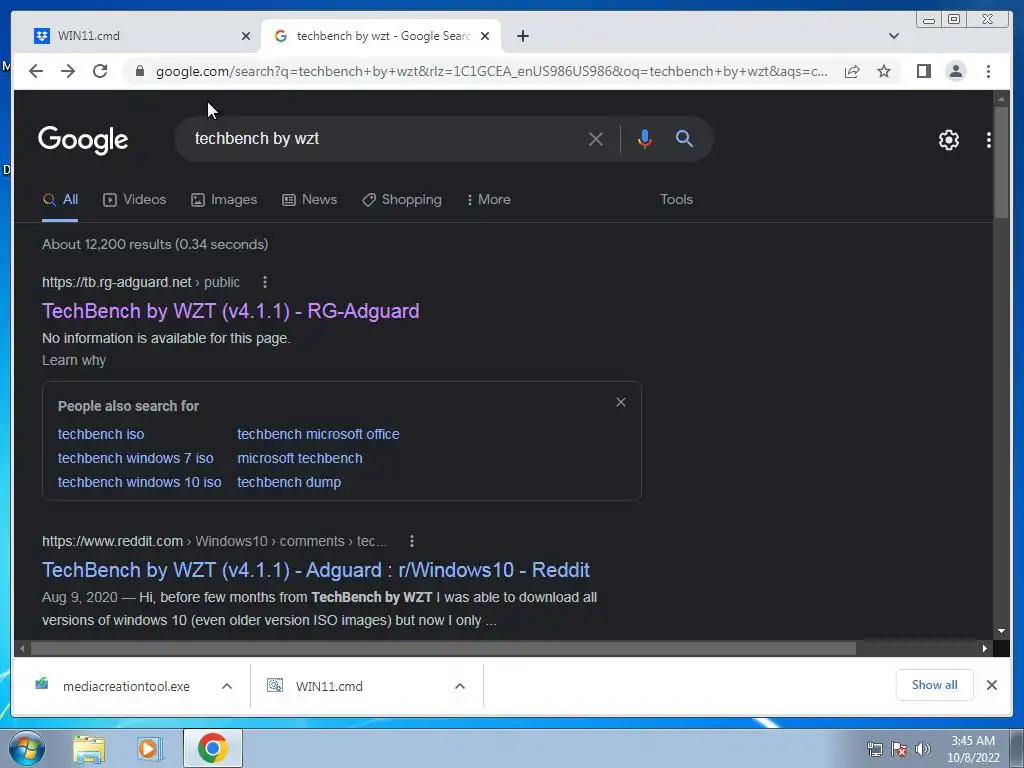Image resolution: width=1024 pixels, height=768 pixels.
Task: Open options for tb.rg-adguard.net result
Action: (264, 282)
